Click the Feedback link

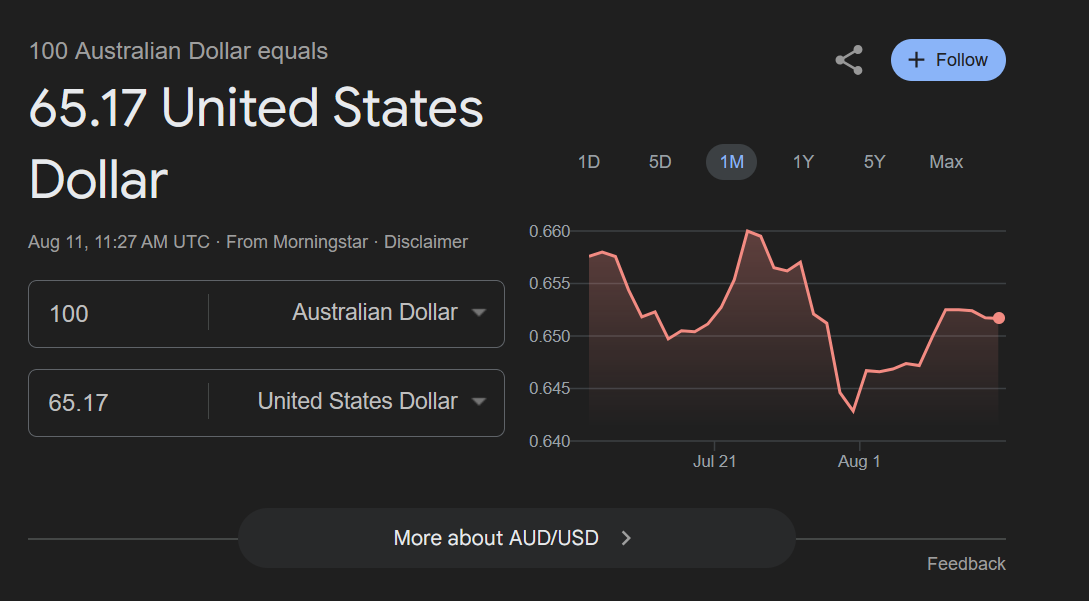(966, 563)
